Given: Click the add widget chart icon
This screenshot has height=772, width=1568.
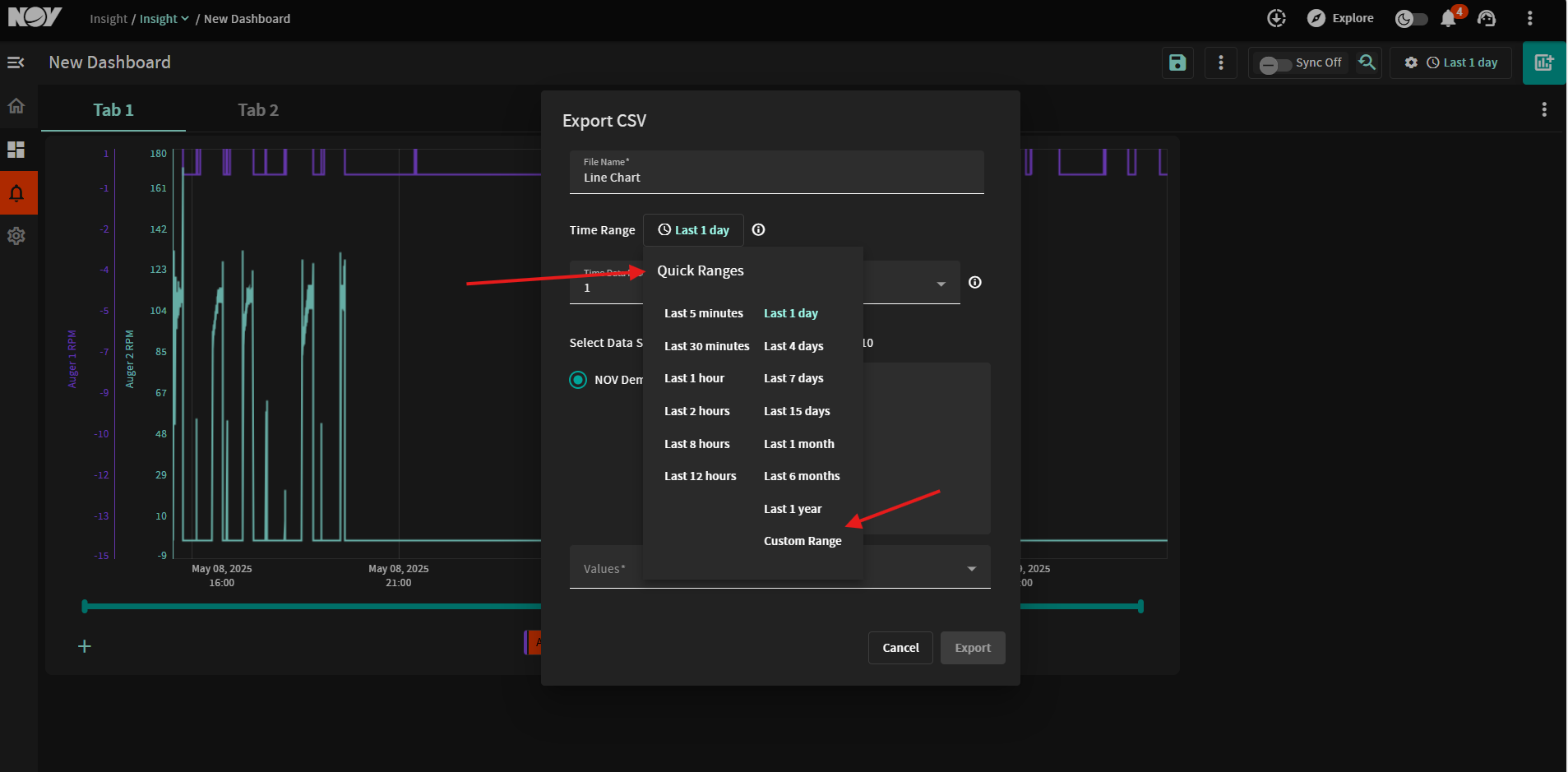Looking at the screenshot, I should [1544, 62].
